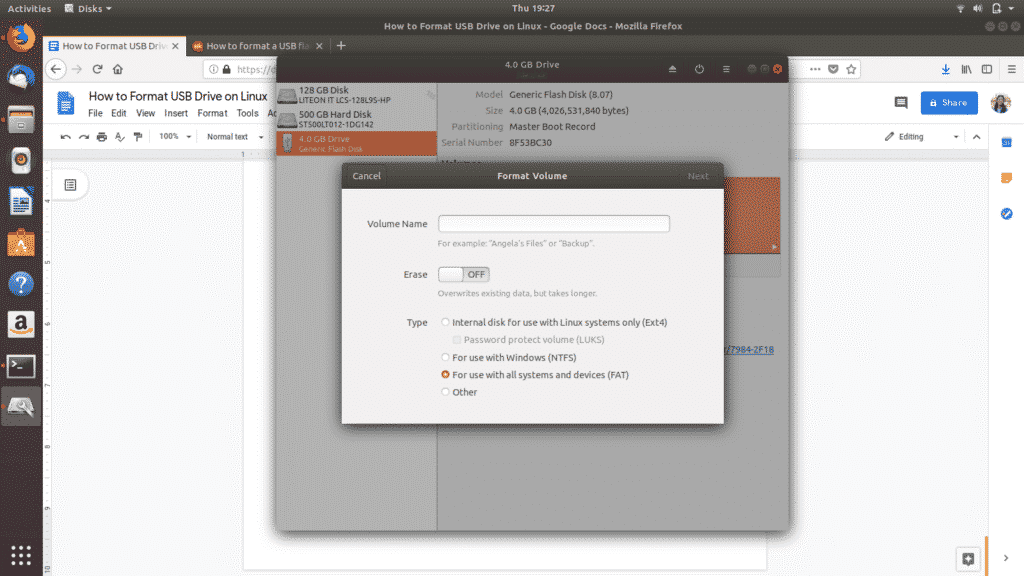Go back in Firefox
This screenshot has height=576, width=1024.
tap(56, 69)
